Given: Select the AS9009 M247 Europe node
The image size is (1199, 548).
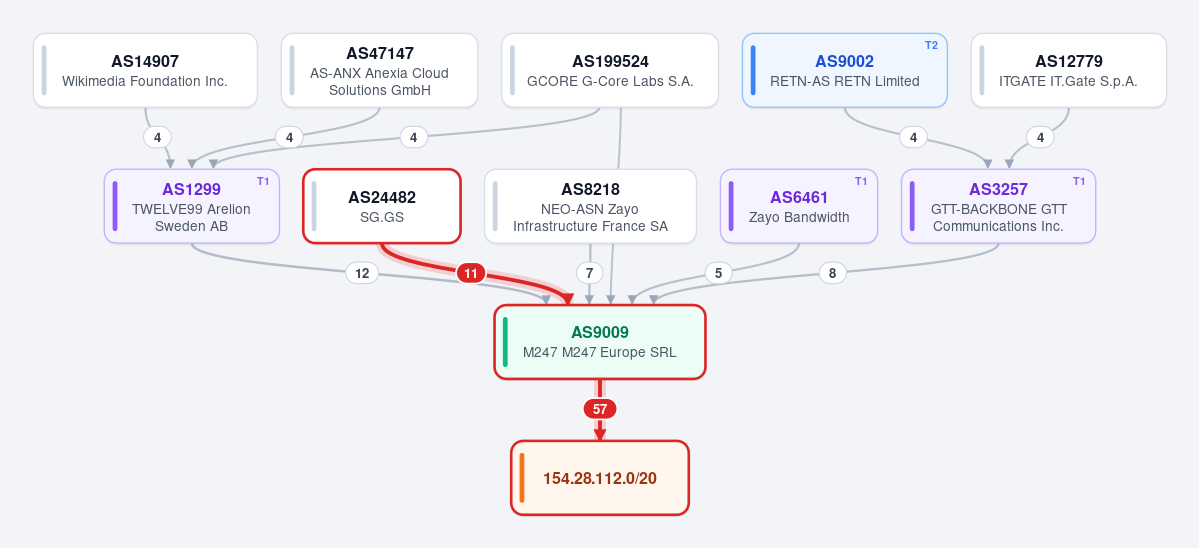Looking at the screenshot, I should (600, 342).
